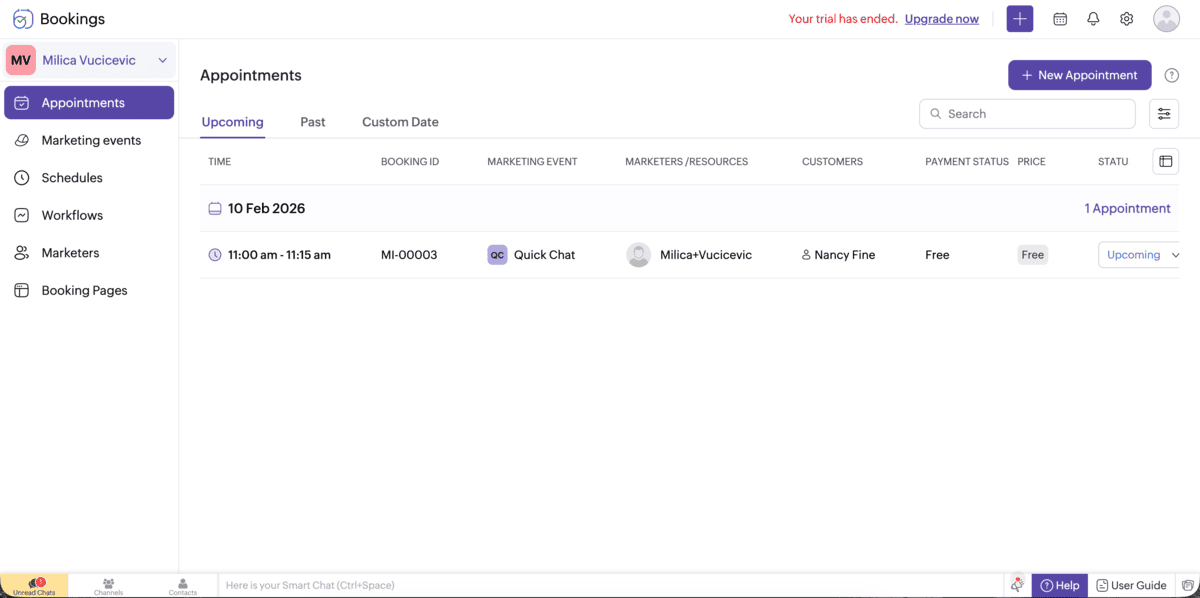Open the filter icon beside the search bar
The image size is (1200, 598).
(x=1163, y=113)
